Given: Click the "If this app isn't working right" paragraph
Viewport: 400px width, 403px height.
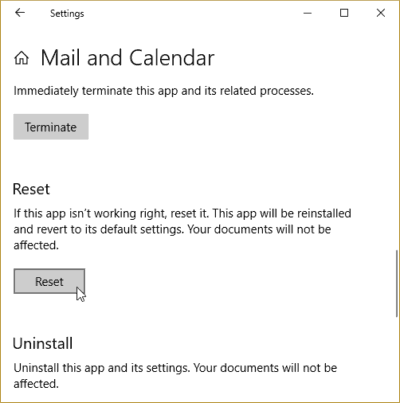Looking at the screenshot, I should [182, 229].
